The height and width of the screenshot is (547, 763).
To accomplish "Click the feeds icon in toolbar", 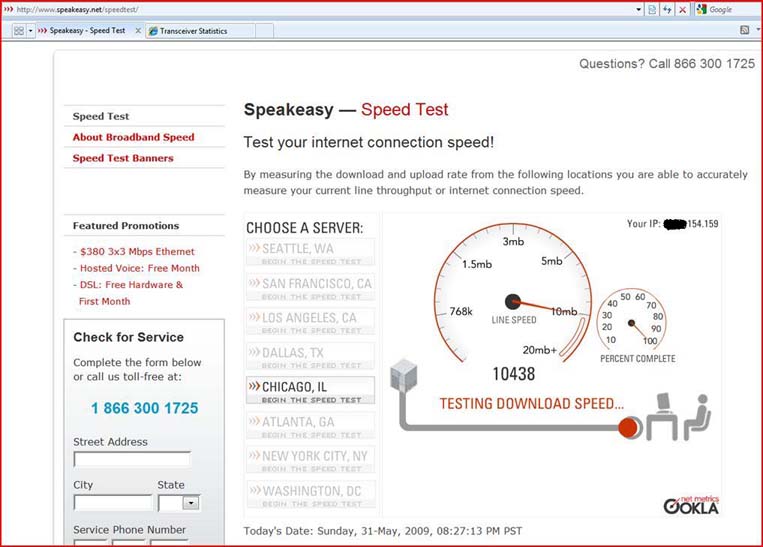I will point(745,30).
